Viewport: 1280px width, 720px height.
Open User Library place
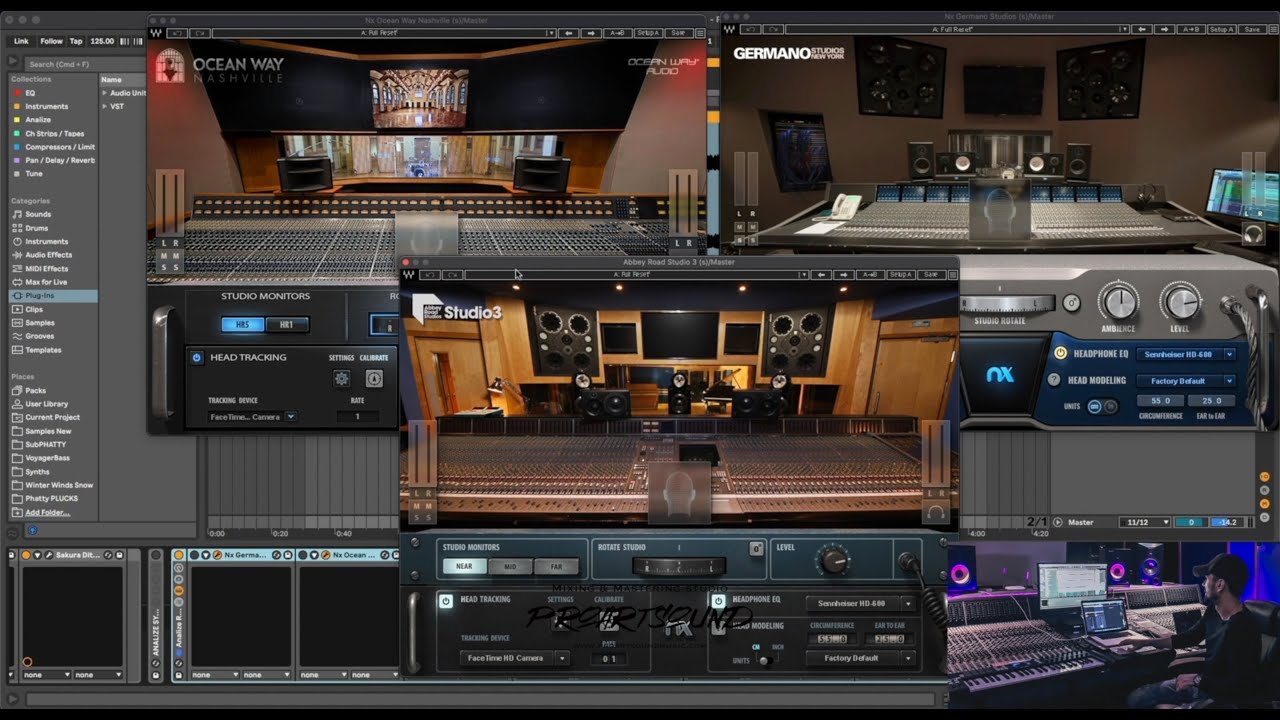click(x=46, y=404)
